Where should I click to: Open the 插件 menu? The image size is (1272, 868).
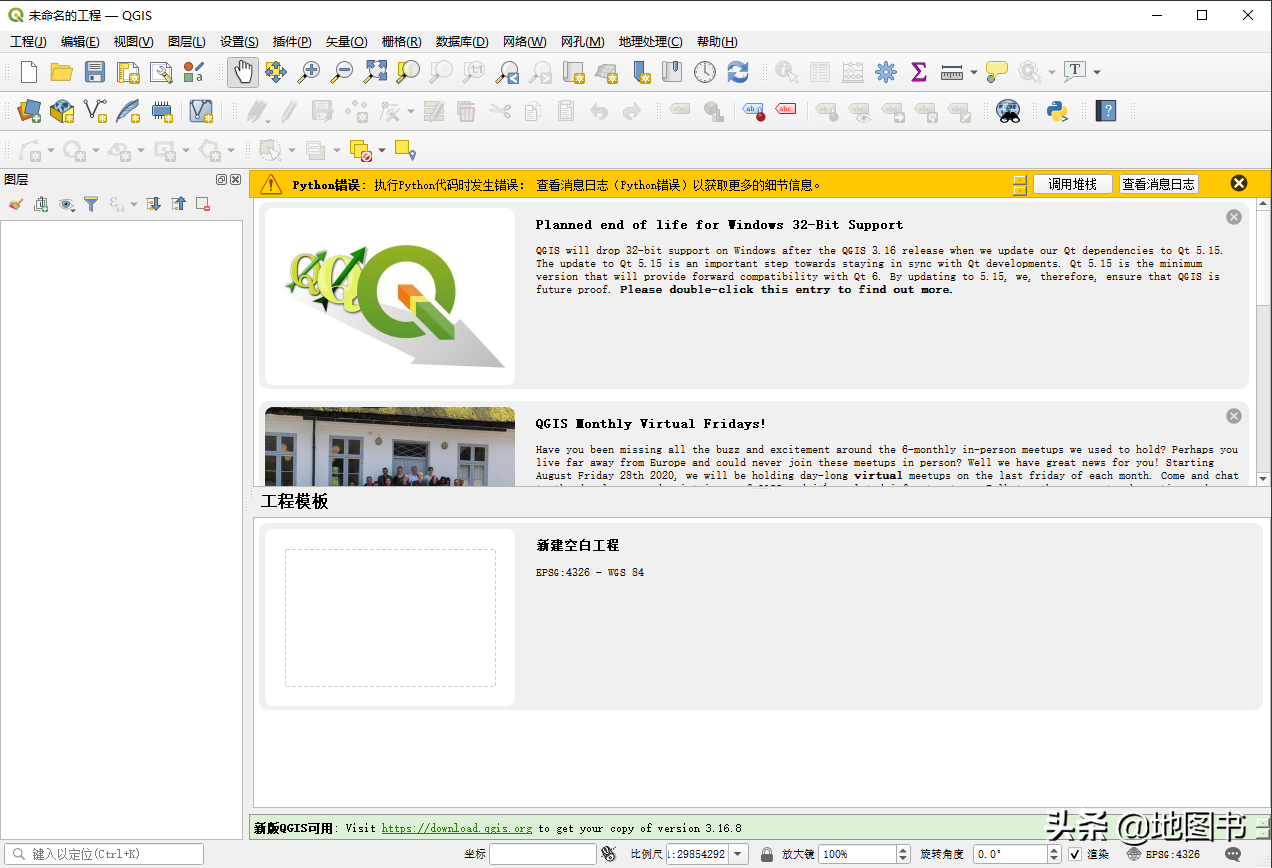pyautogui.click(x=292, y=42)
